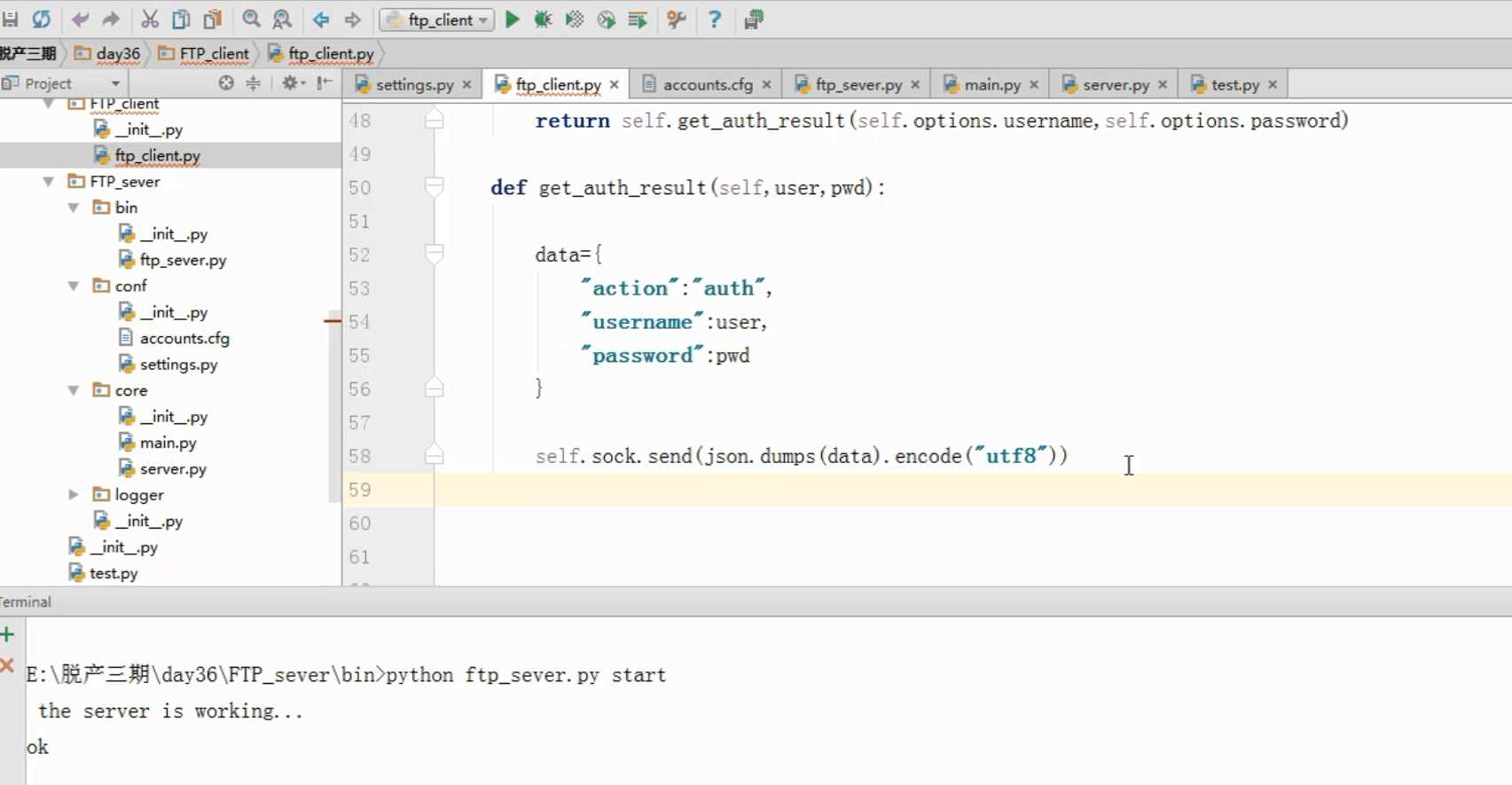The height and width of the screenshot is (785, 1512).
Task: Click the red marker beside line 54
Action: pos(333,320)
